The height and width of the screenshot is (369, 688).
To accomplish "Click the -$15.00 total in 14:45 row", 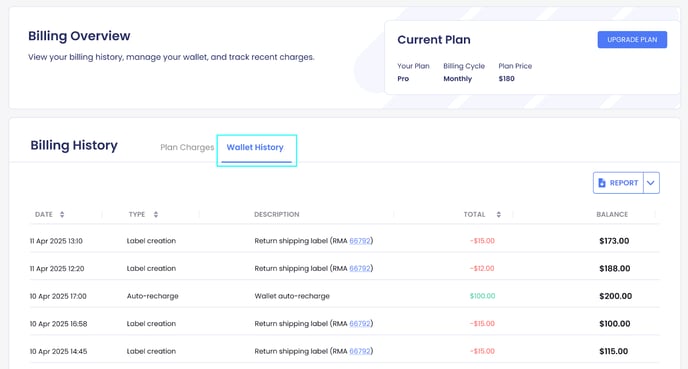I will pos(482,351).
